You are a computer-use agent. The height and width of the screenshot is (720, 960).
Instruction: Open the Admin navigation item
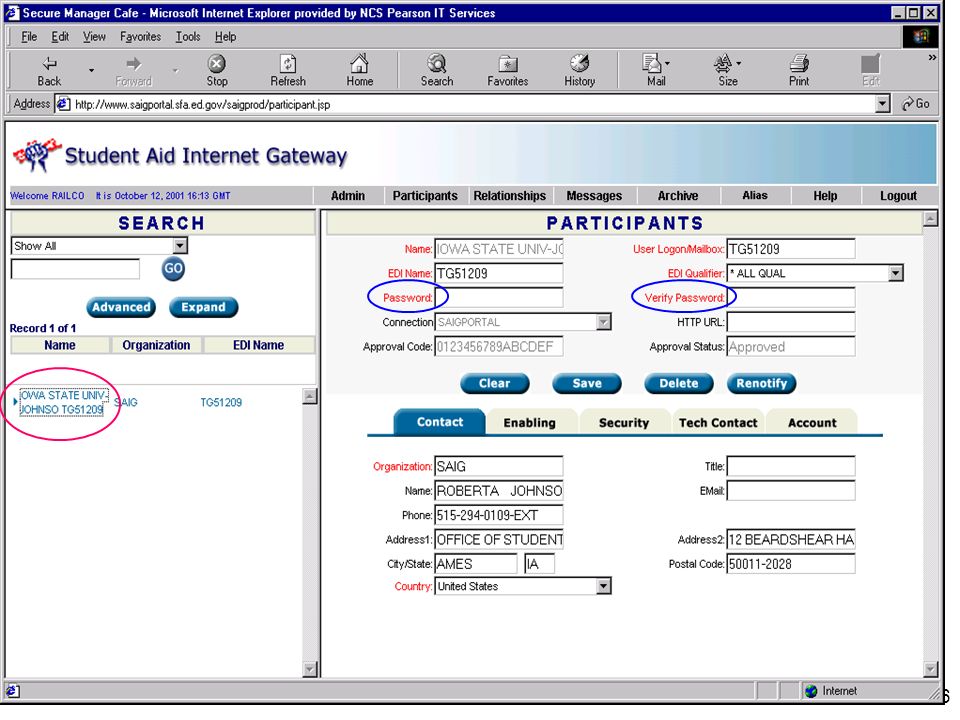click(x=348, y=196)
